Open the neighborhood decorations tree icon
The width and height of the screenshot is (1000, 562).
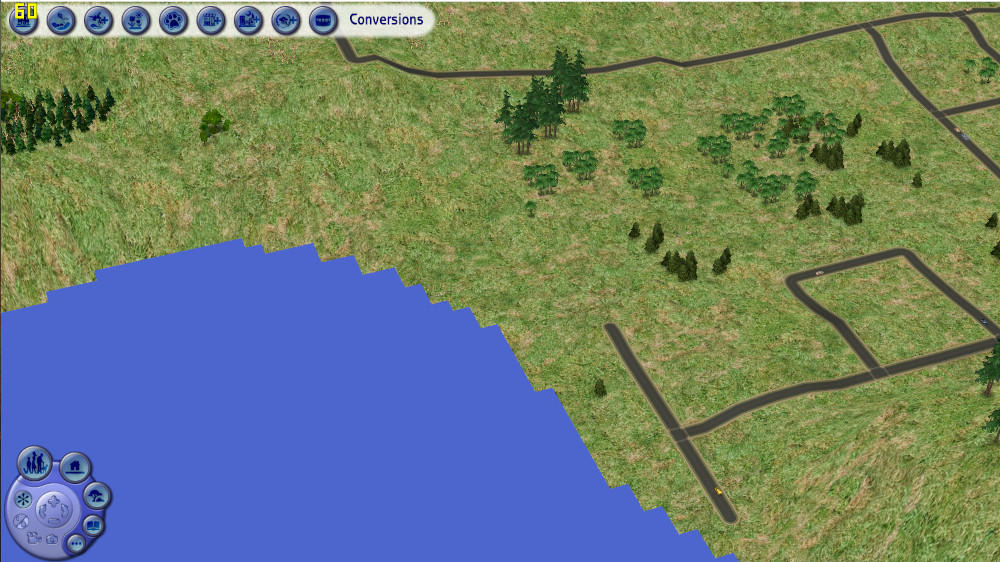tap(97, 496)
